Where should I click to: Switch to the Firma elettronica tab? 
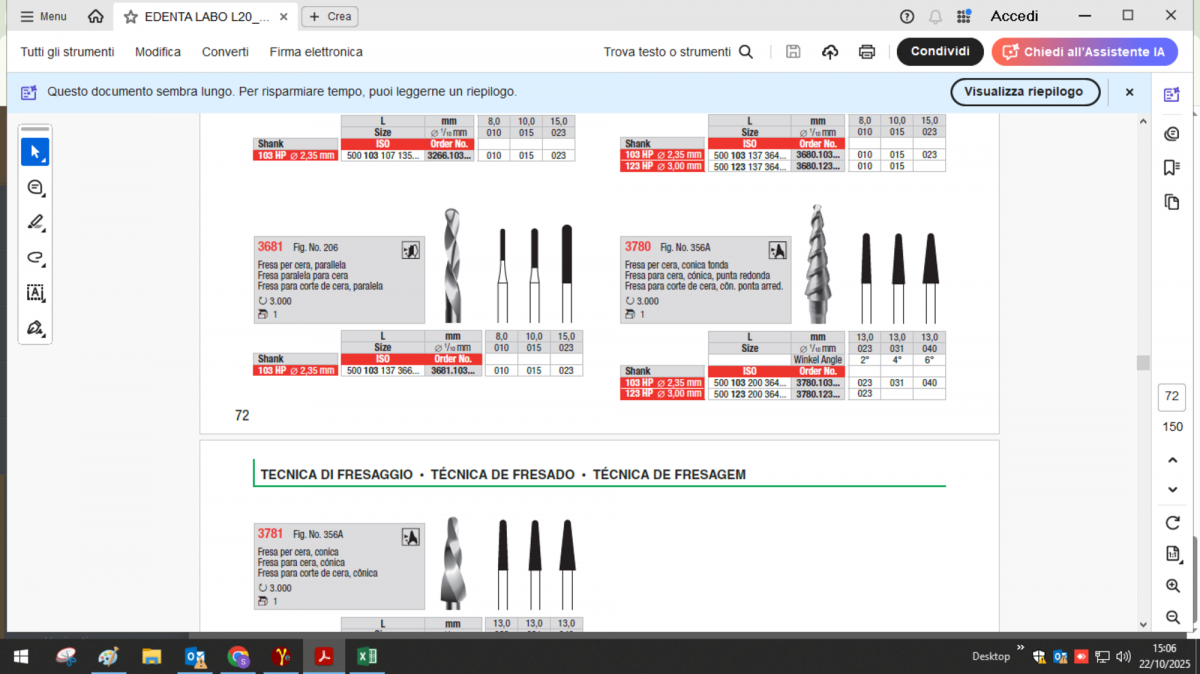tap(316, 52)
